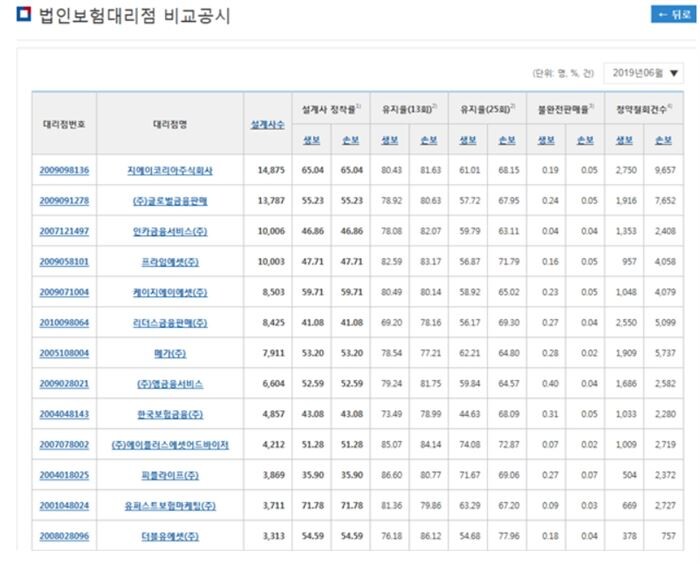Open the 더블유에셋(주) agency link
Image resolution: width=700 pixels, height=564 pixels.
click(x=170, y=536)
